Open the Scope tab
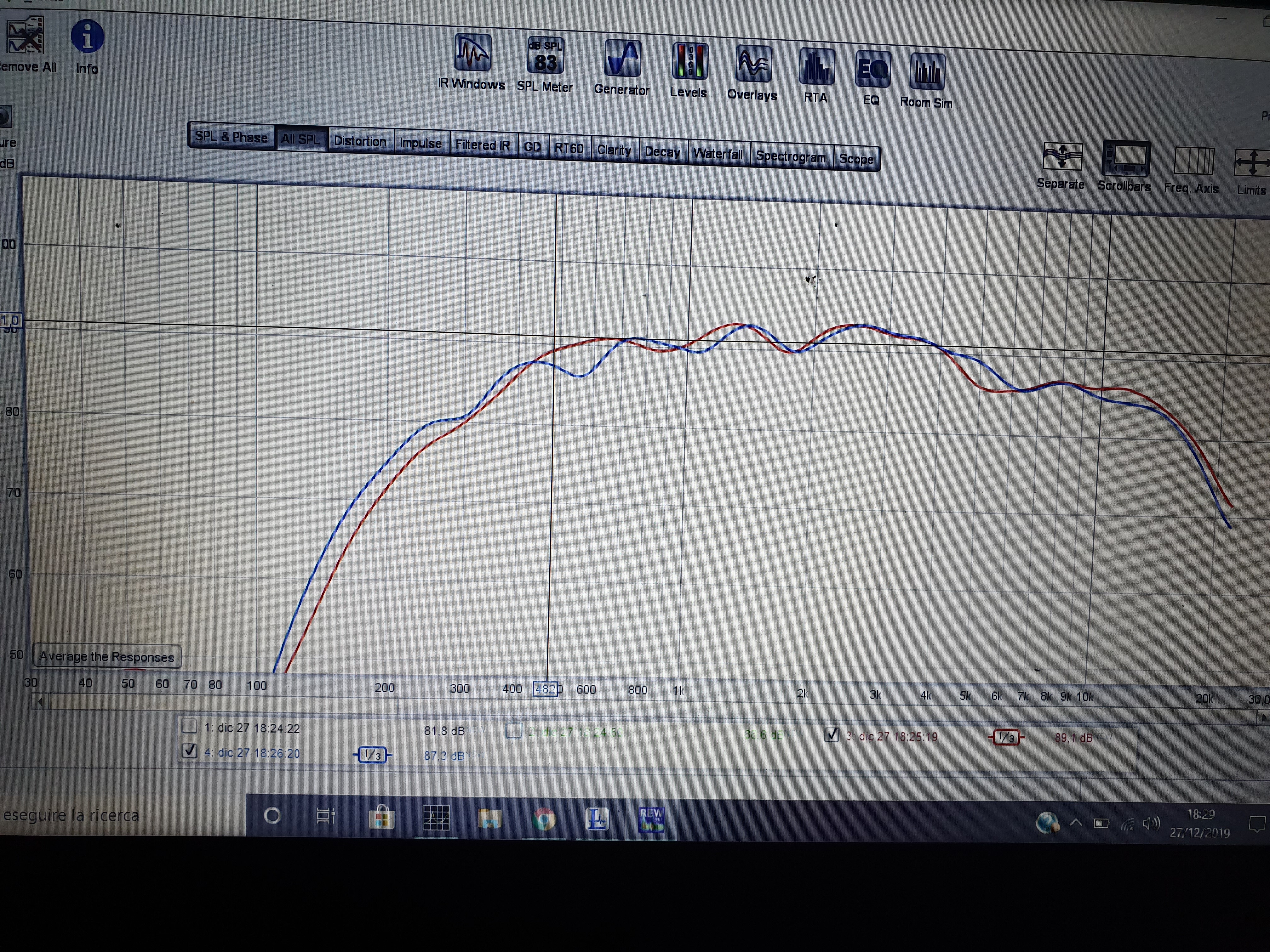 (856, 159)
